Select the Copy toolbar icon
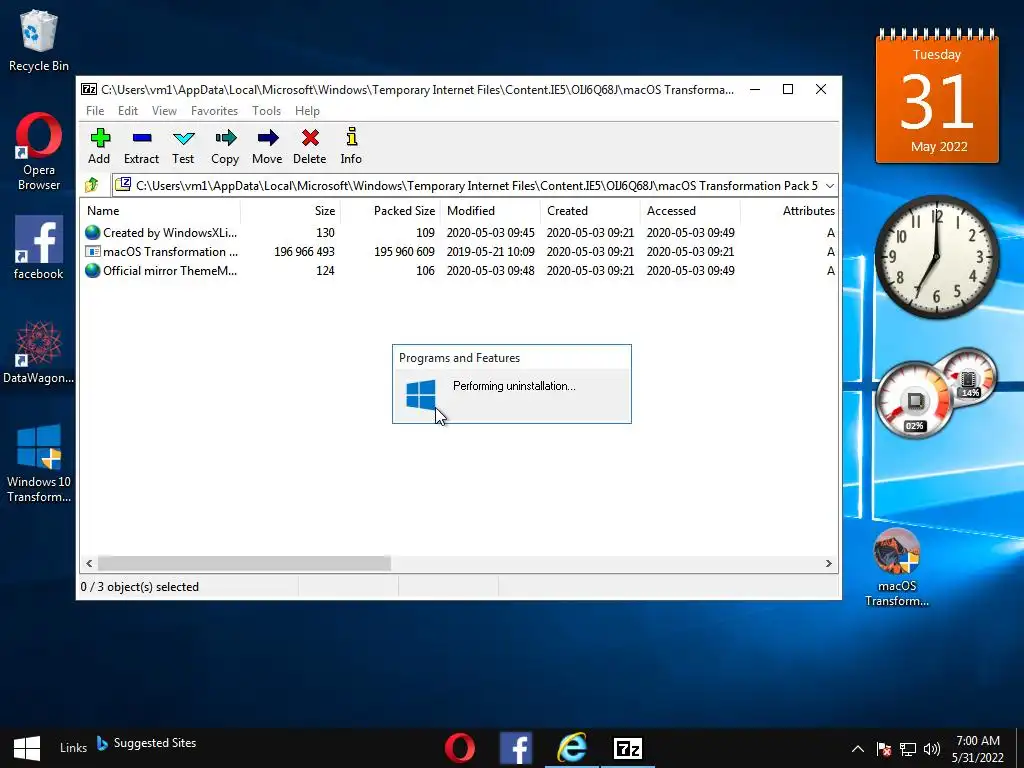The width and height of the screenshot is (1024, 768). point(225,146)
